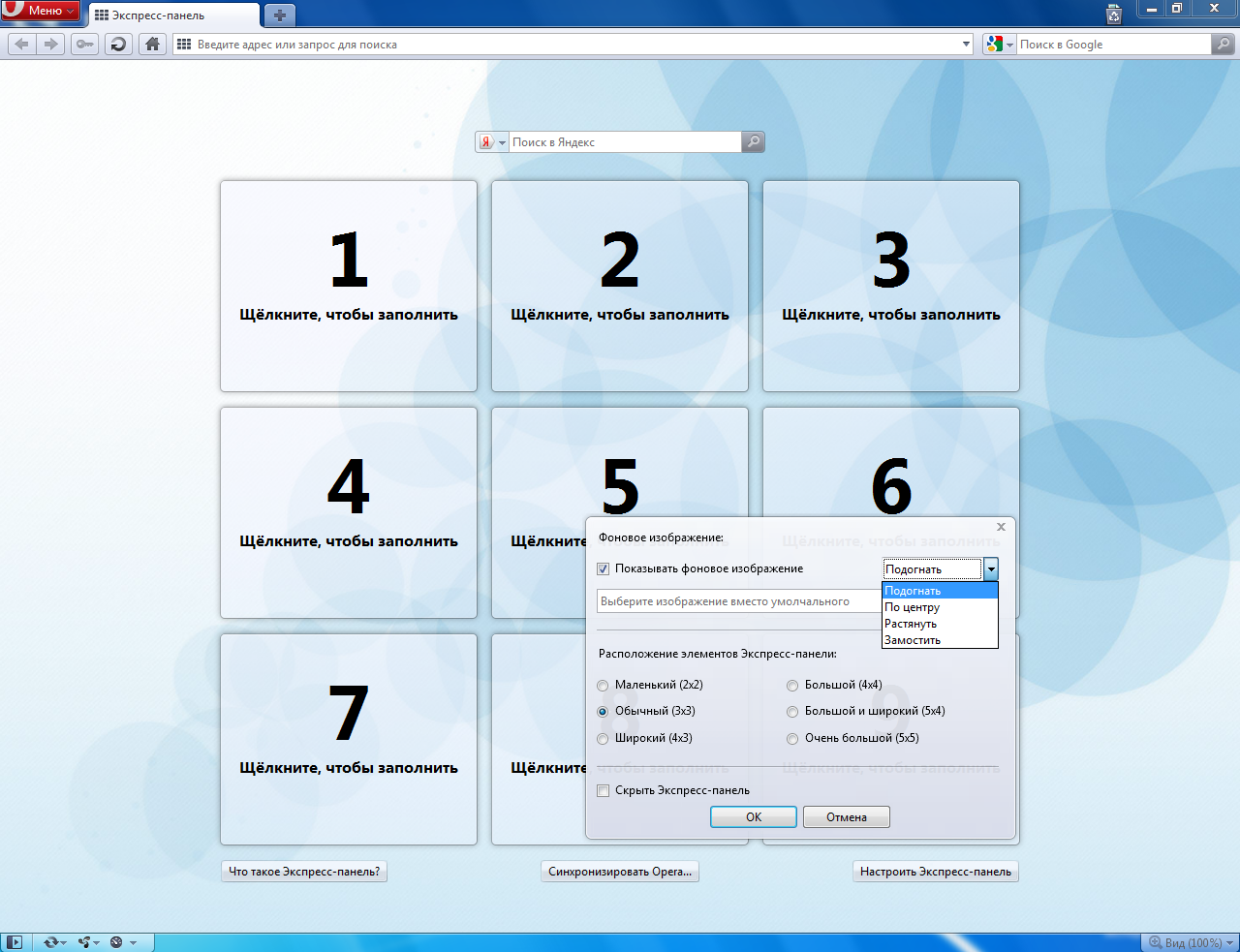Fill Speed Dial cell number 4
This screenshot has width=1240, height=952.
tap(349, 512)
